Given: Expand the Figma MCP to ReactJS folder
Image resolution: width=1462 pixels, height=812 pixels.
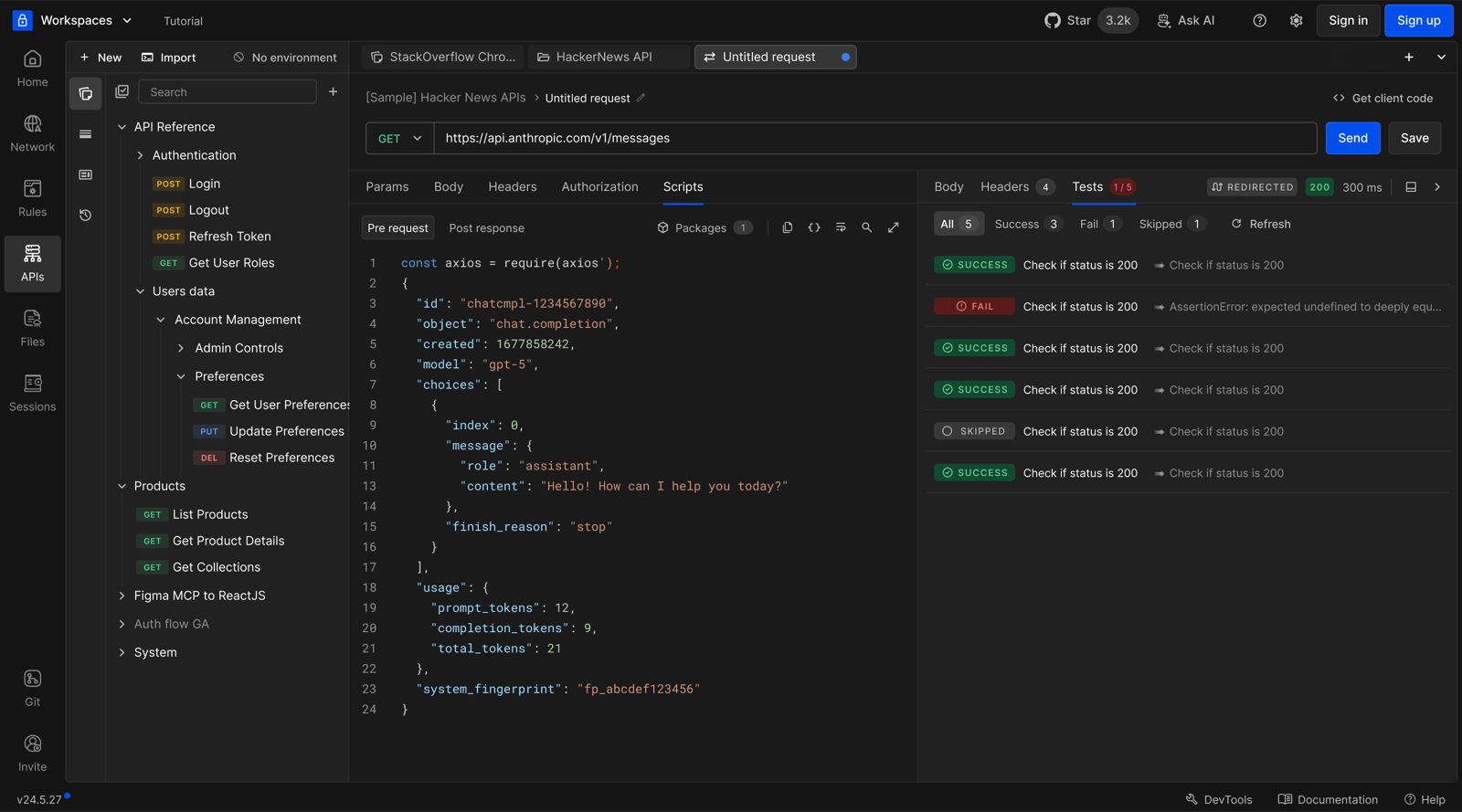Looking at the screenshot, I should pyautogui.click(x=122, y=596).
